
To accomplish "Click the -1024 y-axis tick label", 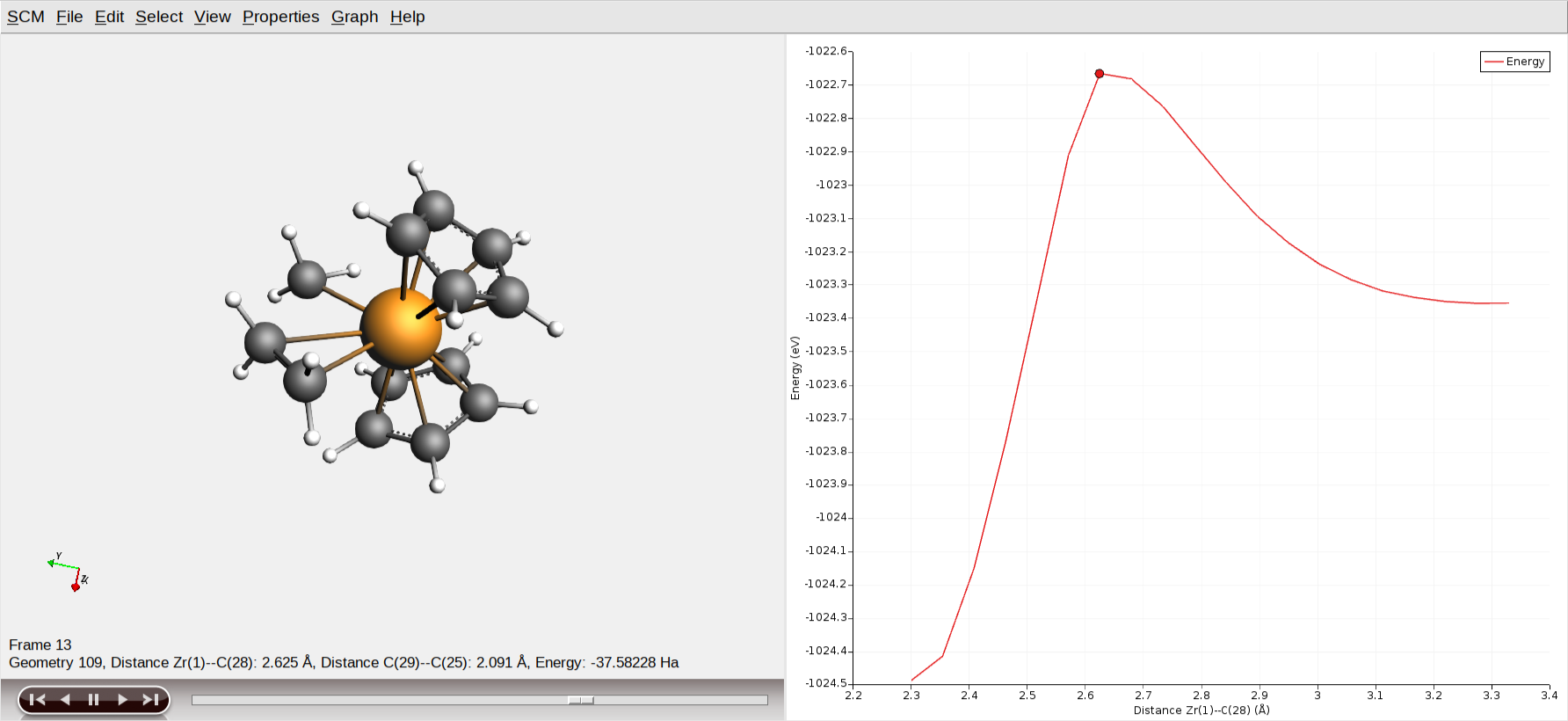I will pyautogui.click(x=831, y=517).
